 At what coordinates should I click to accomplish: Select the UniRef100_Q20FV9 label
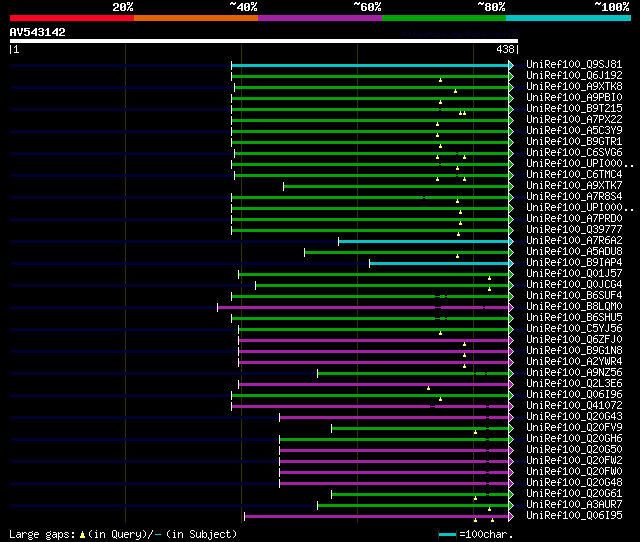tap(574, 428)
